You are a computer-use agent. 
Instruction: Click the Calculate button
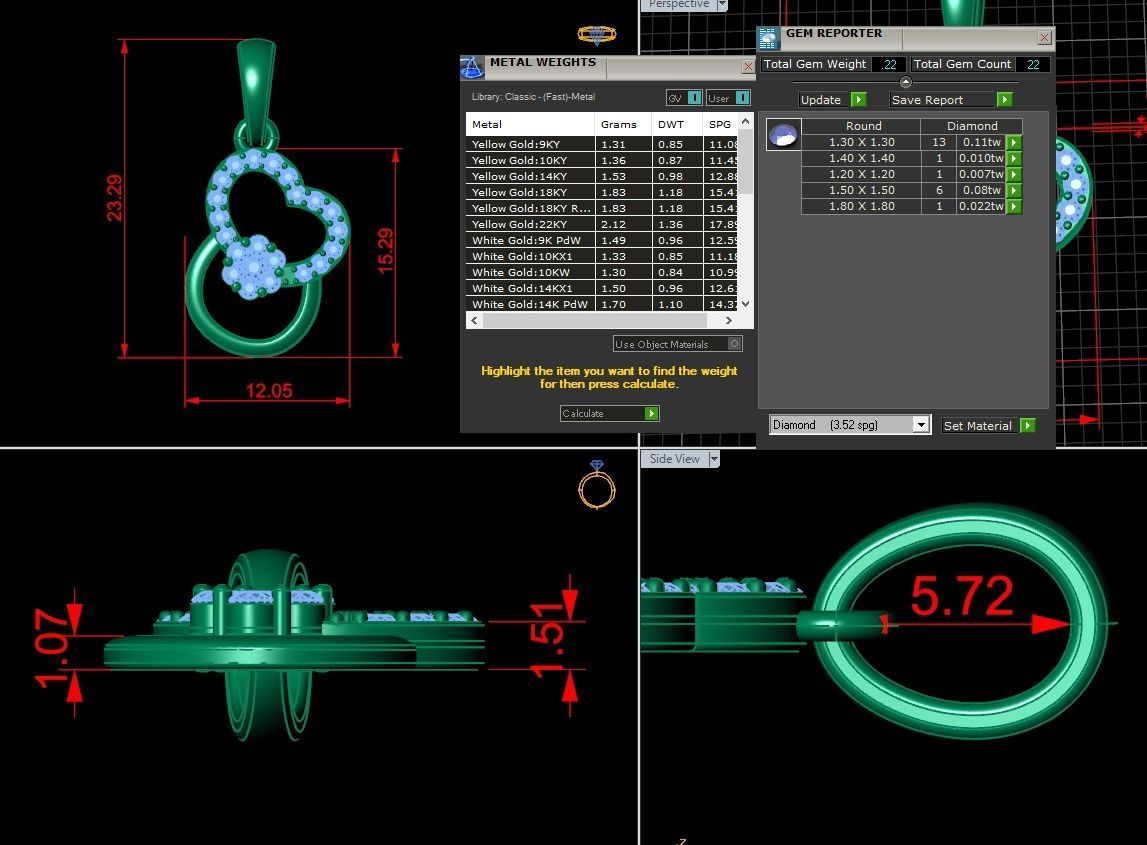(610, 413)
